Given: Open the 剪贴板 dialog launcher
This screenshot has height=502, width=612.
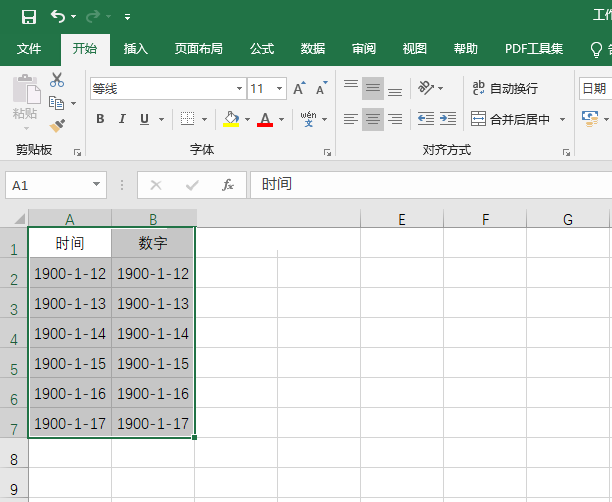Looking at the screenshot, I should 77,152.
